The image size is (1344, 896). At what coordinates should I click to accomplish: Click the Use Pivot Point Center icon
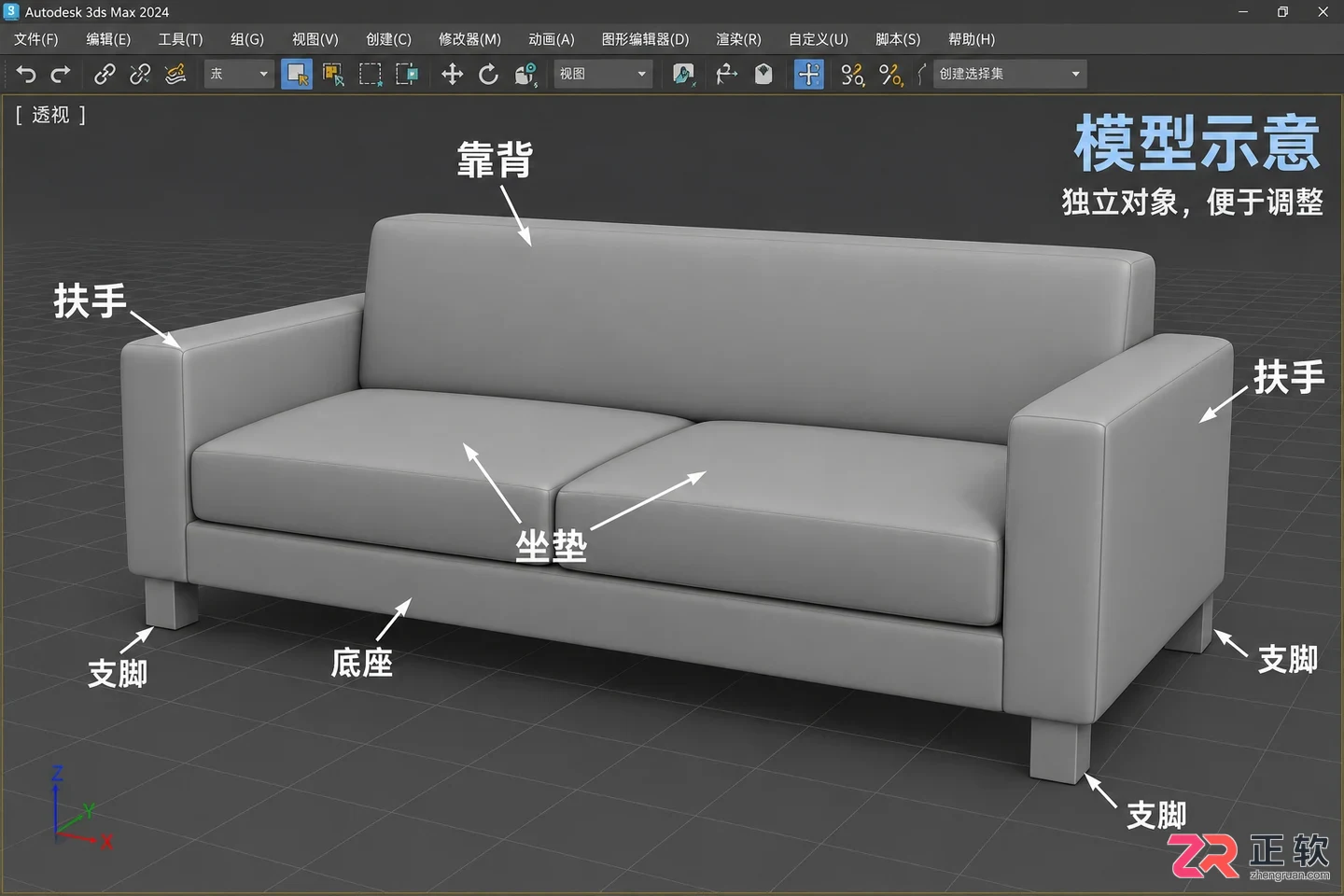(726, 75)
